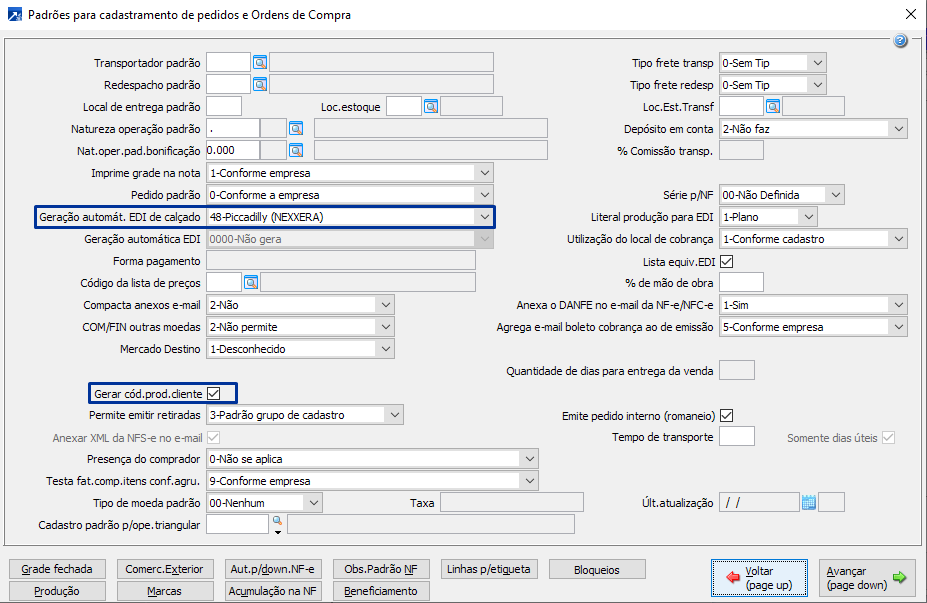Click the Natureza operação padrão lookup icon

click(296, 128)
